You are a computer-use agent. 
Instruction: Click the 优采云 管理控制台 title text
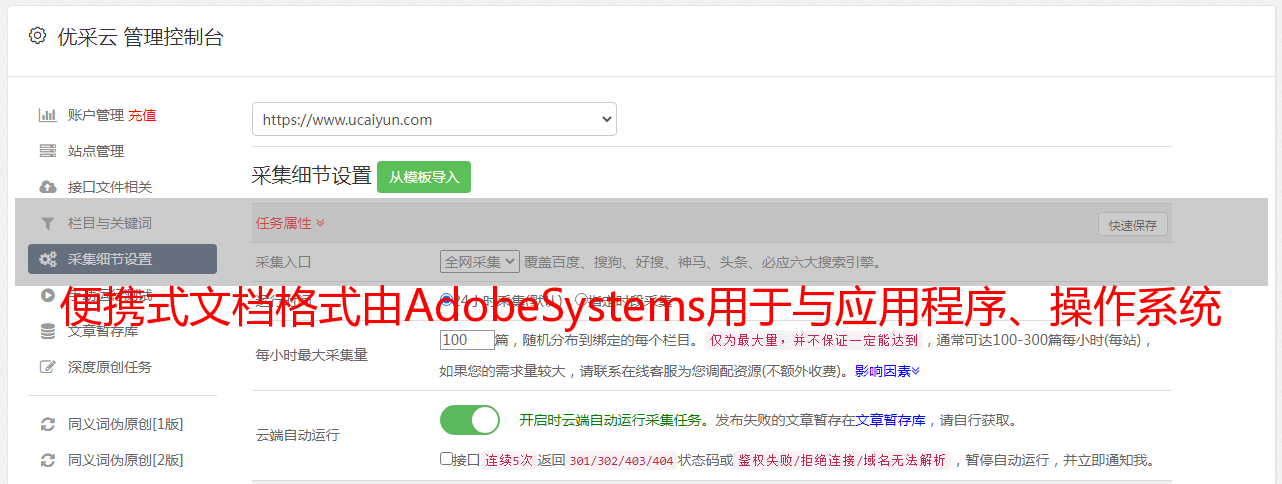click(140, 37)
